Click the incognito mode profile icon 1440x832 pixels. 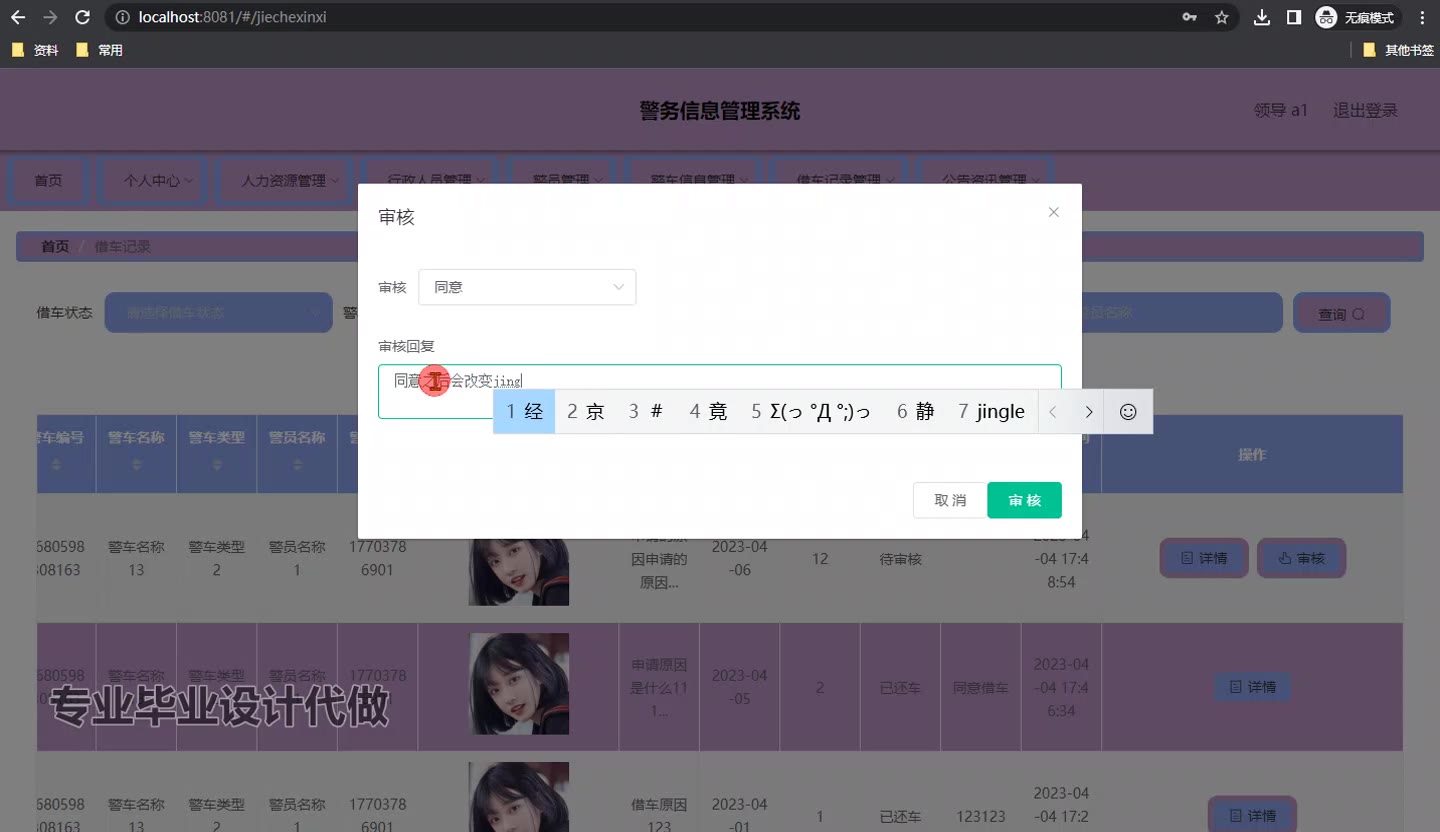tap(1356, 17)
